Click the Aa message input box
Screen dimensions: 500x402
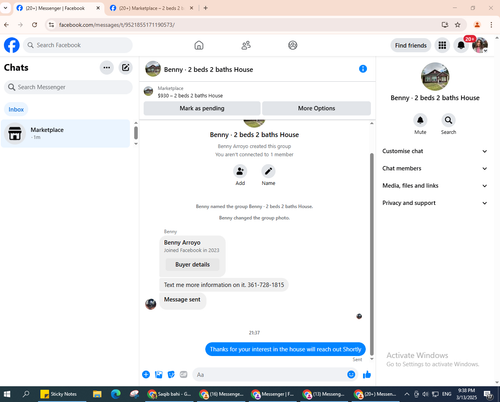275,375
